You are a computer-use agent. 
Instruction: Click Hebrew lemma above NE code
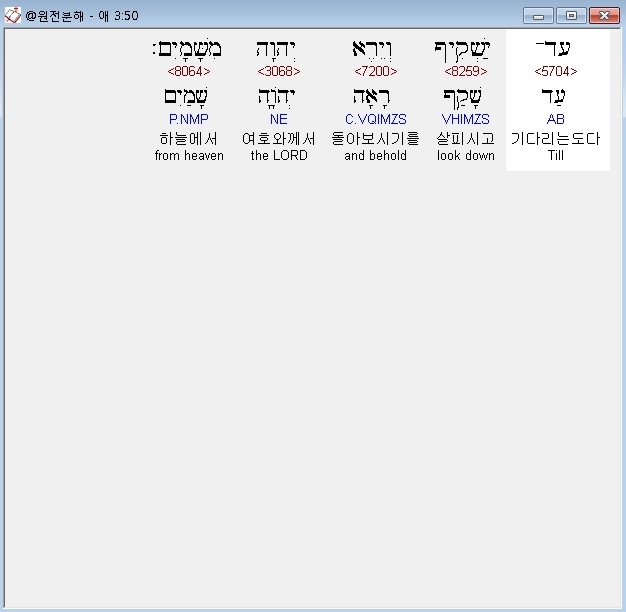(x=276, y=98)
